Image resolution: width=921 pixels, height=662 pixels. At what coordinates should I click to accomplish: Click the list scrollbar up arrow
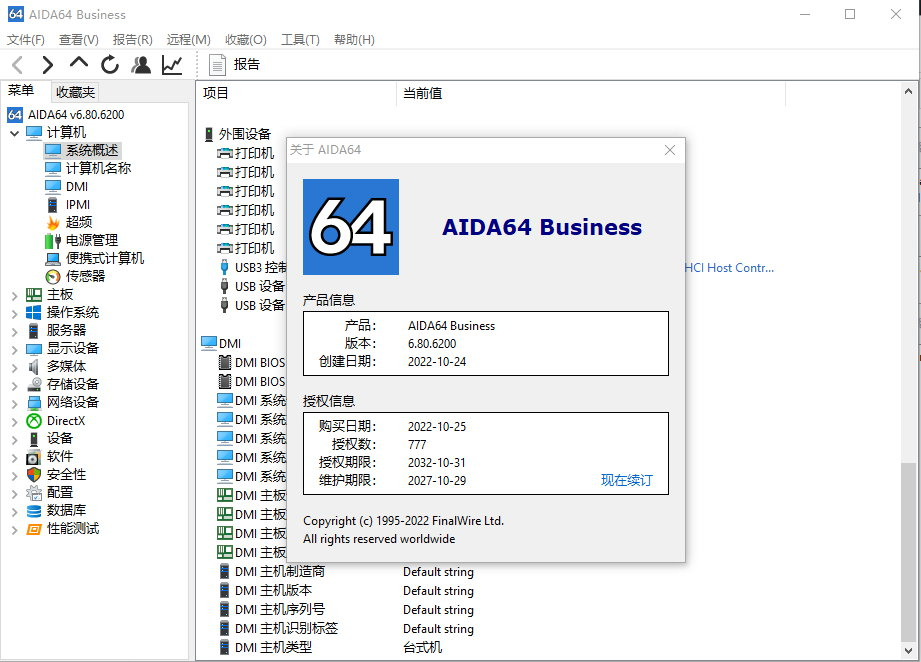pos(908,92)
